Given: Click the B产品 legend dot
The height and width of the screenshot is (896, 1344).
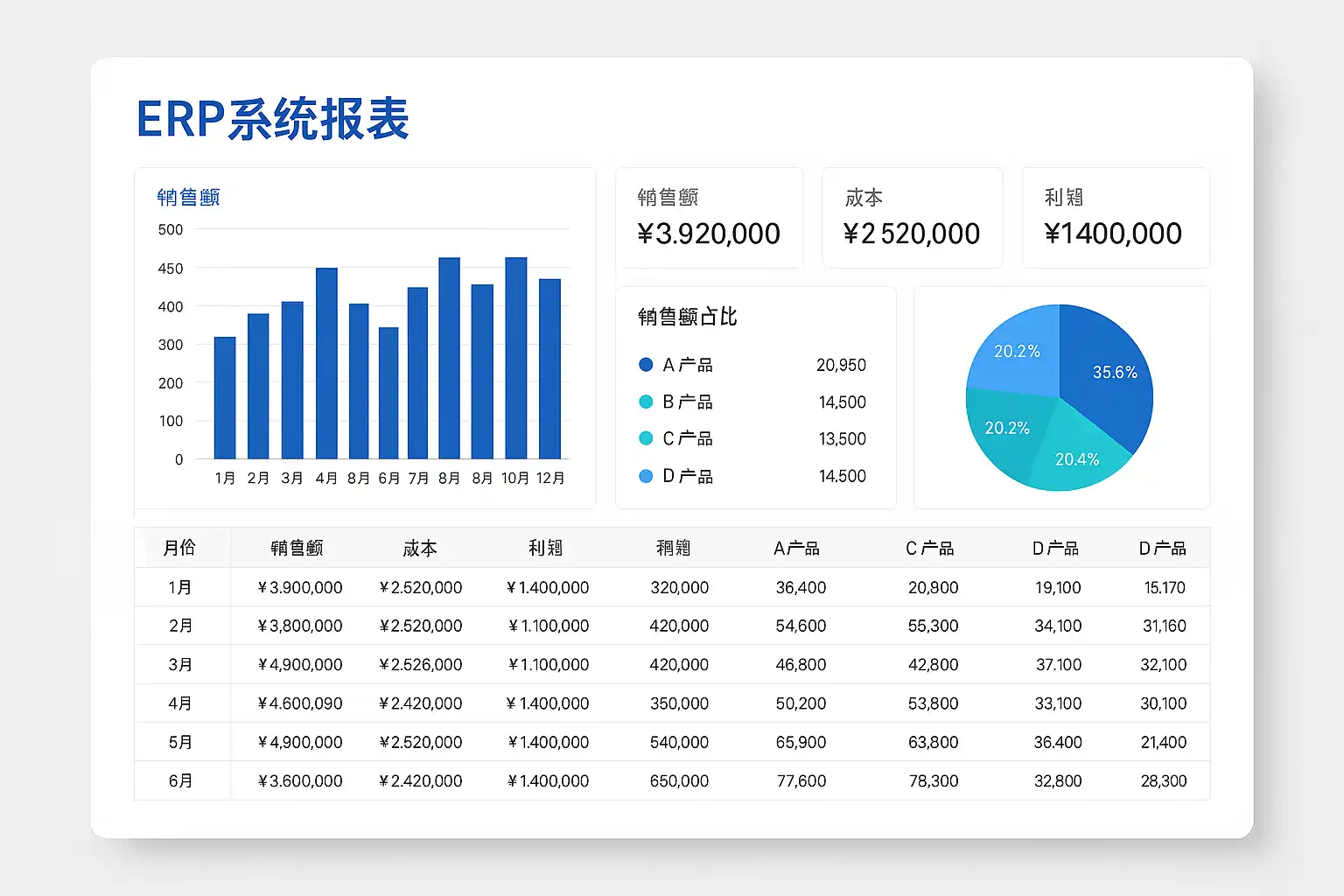Looking at the screenshot, I should point(646,402).
